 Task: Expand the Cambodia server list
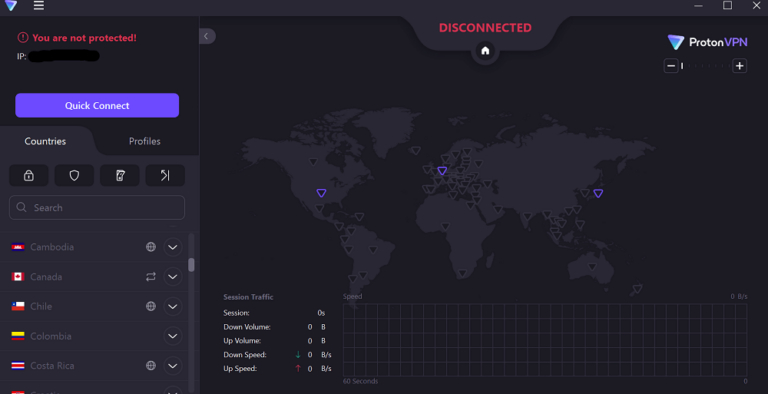coord(173,247)
